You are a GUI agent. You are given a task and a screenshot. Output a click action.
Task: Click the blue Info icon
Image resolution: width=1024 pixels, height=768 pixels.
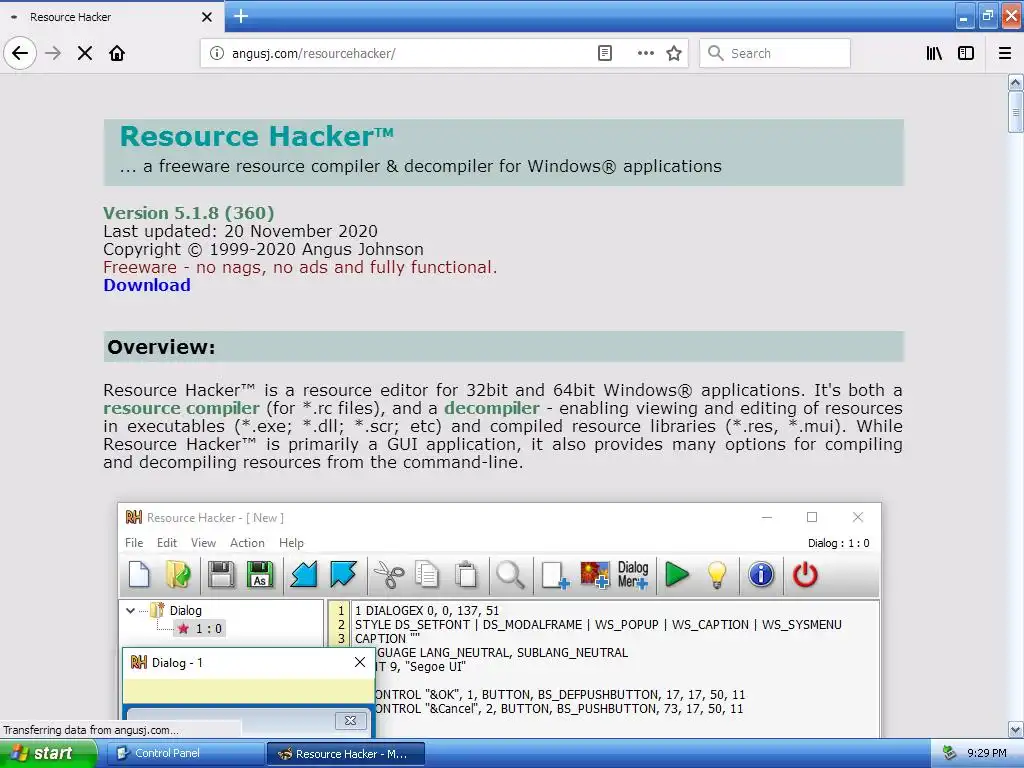click(761, 575)
